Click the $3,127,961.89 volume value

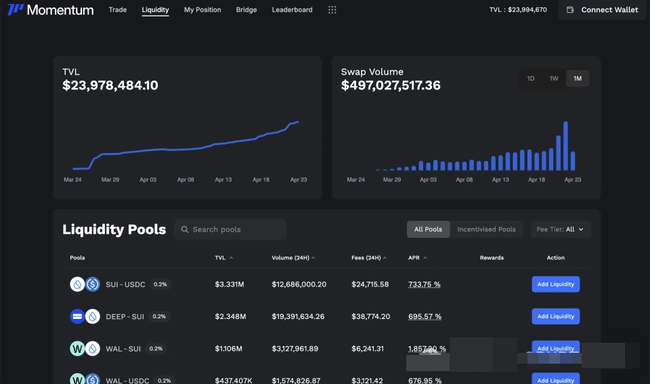click(295, 349)
